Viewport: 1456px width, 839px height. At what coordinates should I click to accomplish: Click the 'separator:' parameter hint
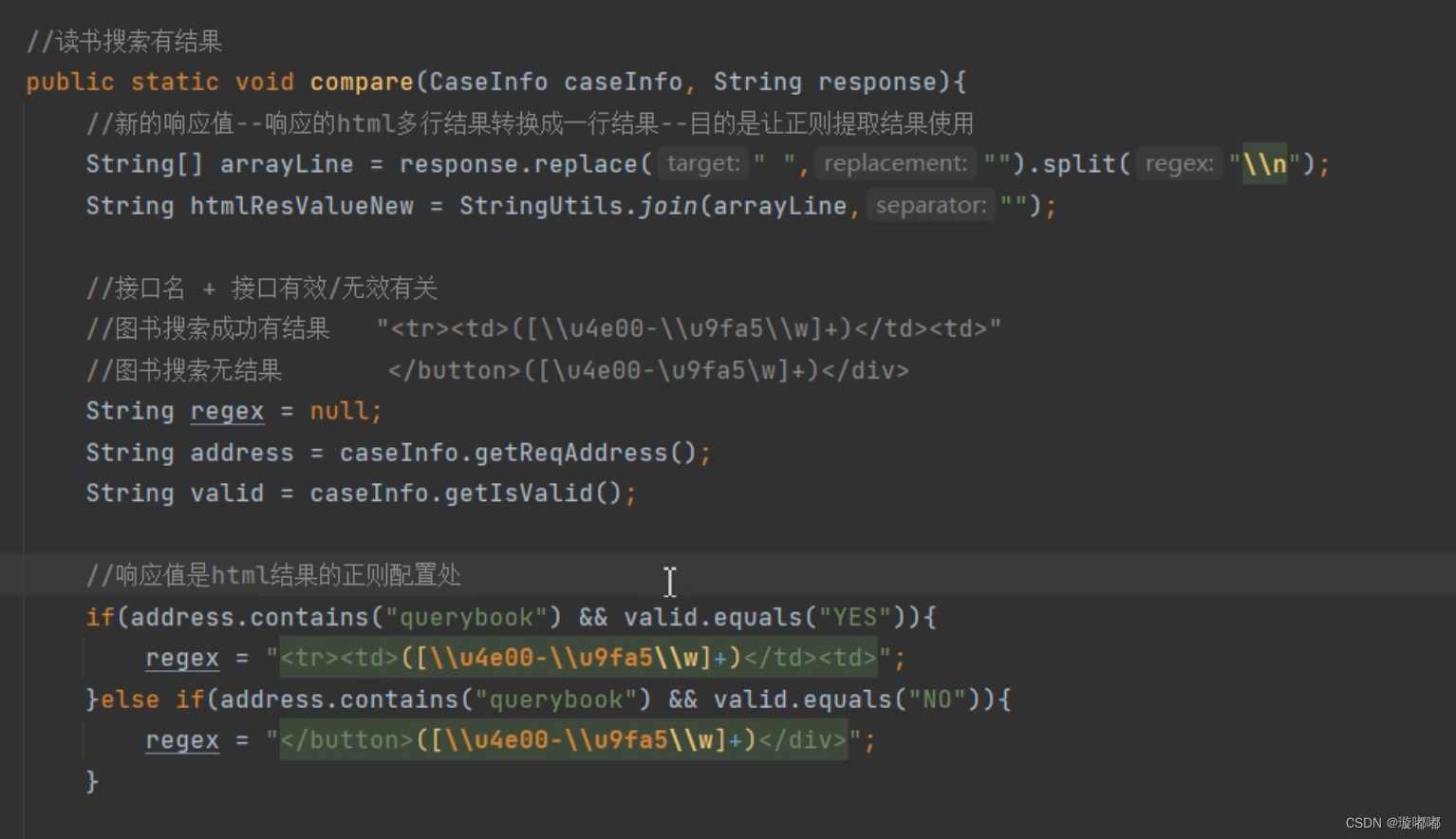(931, 205)
